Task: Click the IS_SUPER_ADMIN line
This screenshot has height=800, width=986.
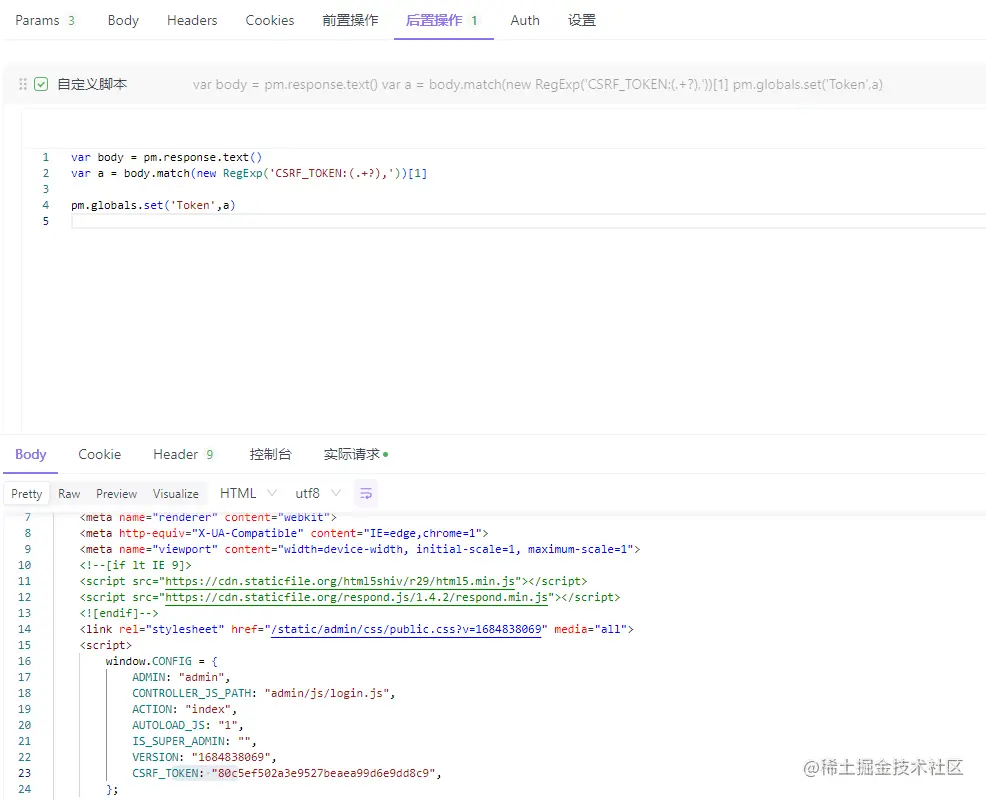Action: [x=194, y=742]
